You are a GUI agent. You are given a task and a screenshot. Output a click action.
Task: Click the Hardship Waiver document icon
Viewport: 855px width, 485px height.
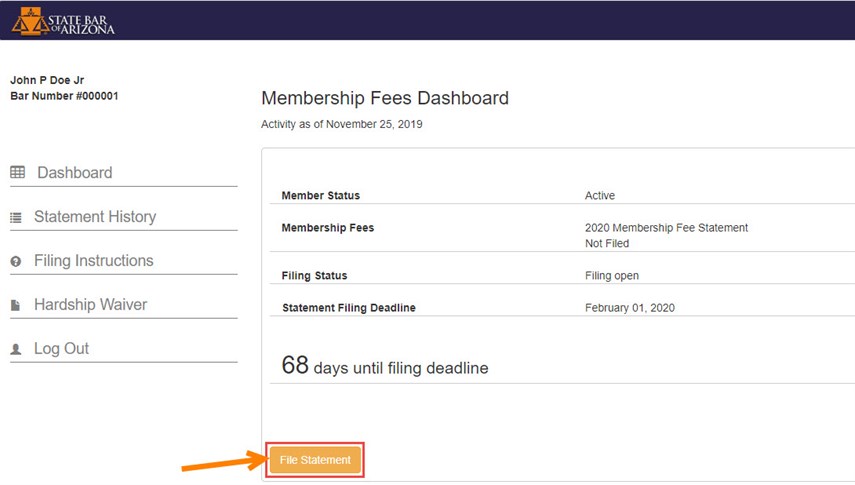point(15,305)
